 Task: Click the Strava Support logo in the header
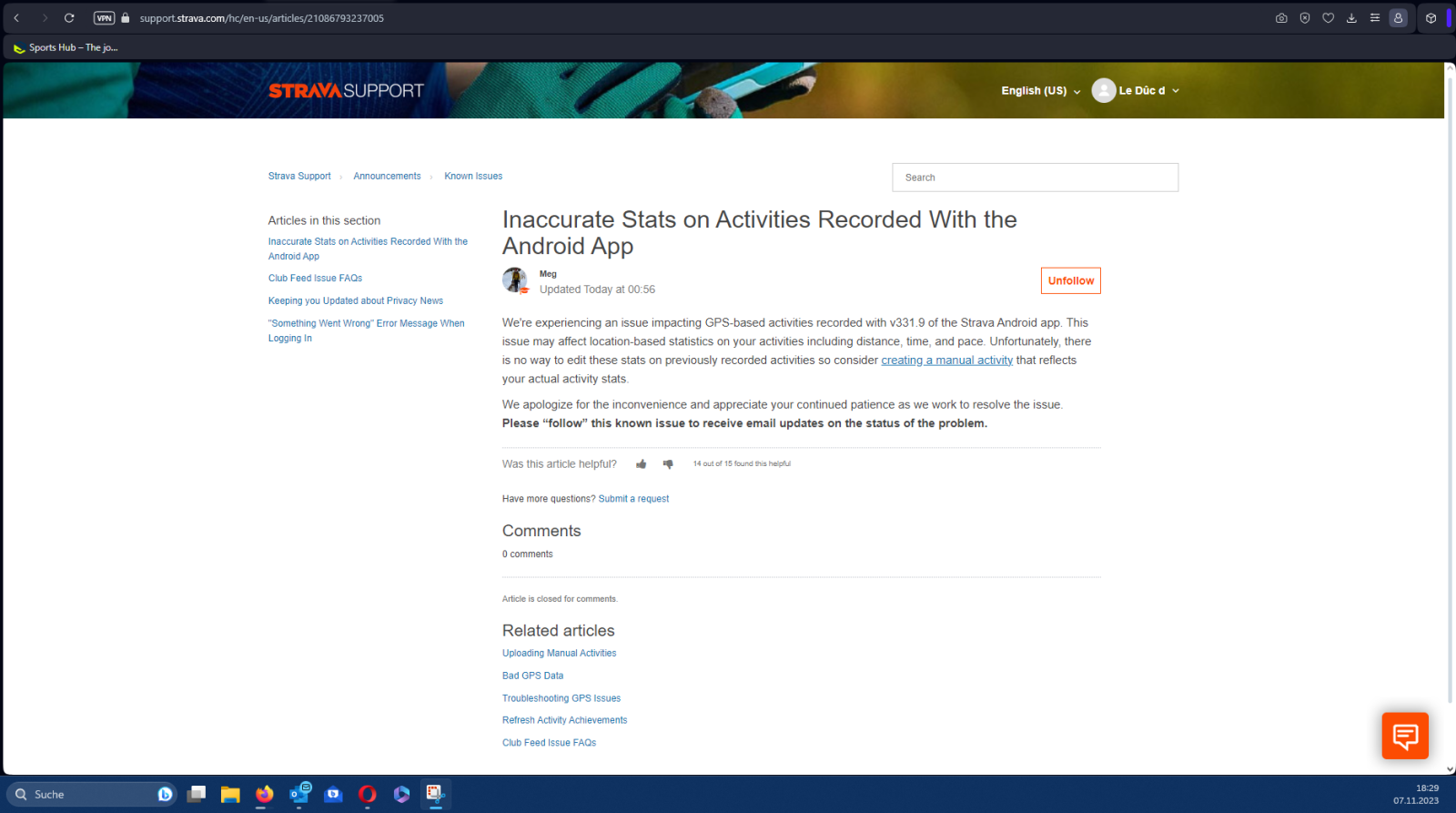click(x=346, y=90)
